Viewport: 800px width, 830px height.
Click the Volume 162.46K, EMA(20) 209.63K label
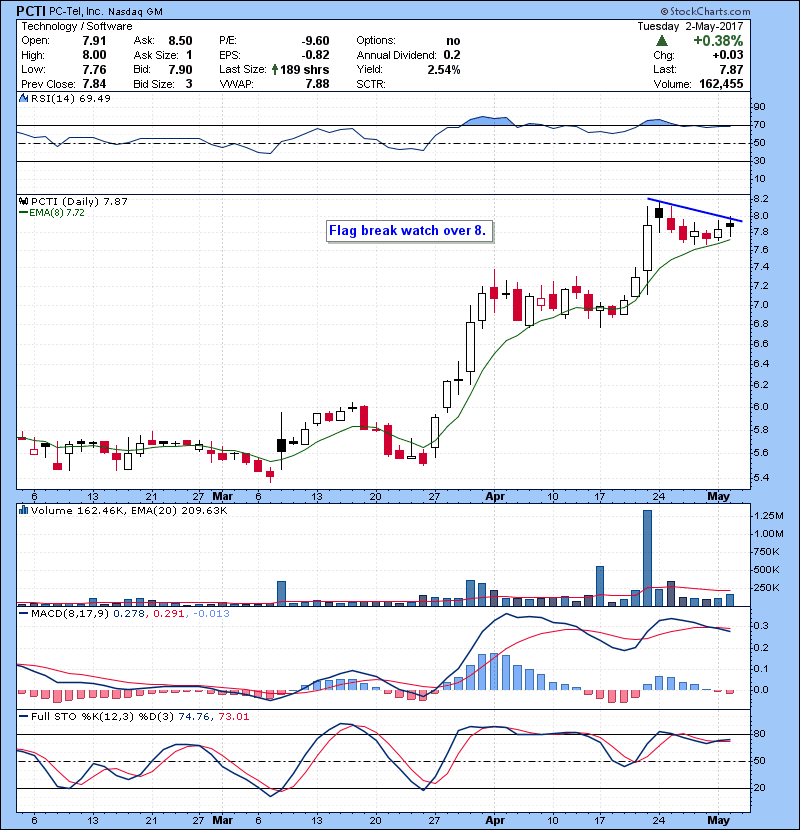129,510
